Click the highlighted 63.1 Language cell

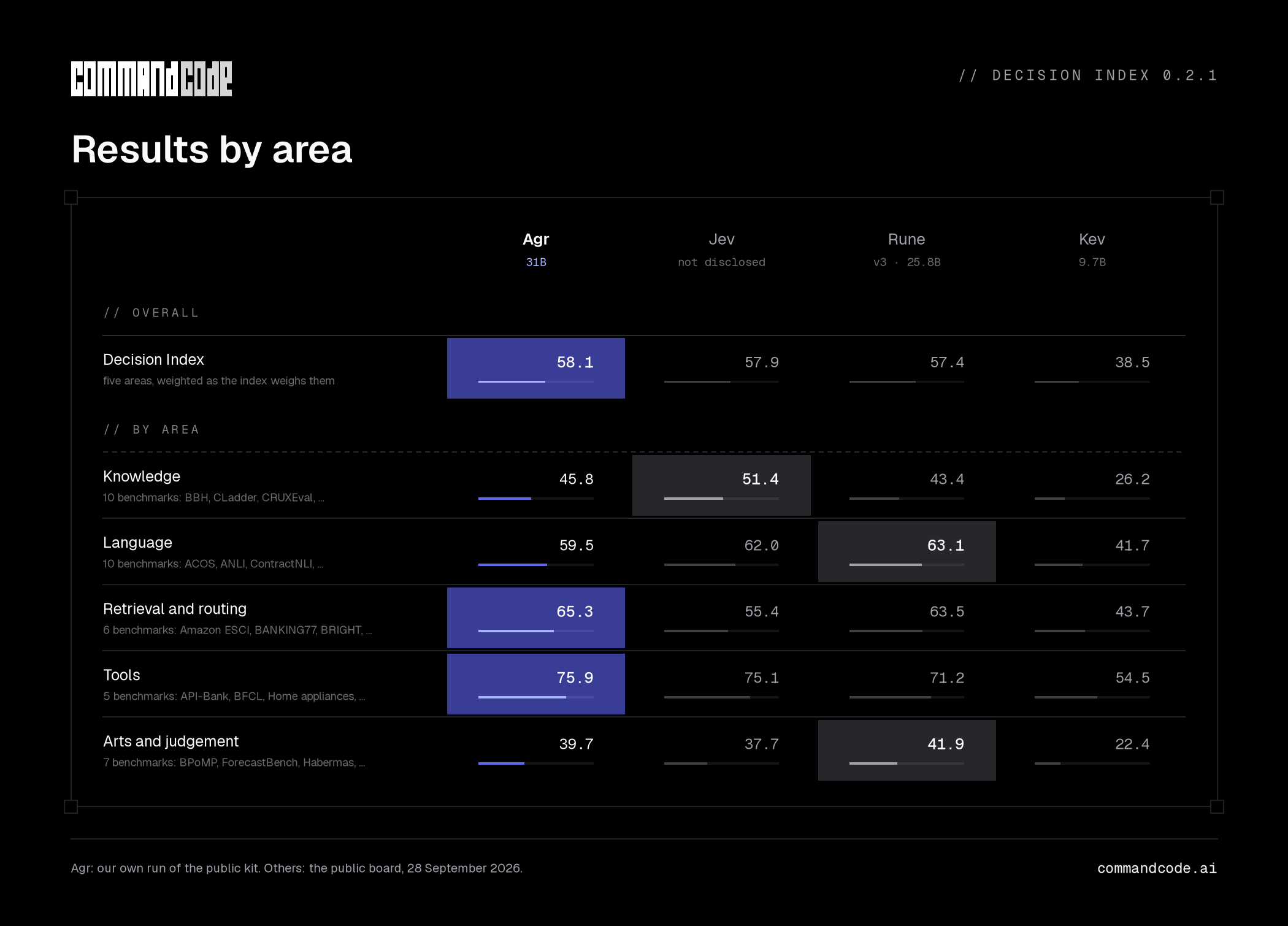(x=907, y=551)
